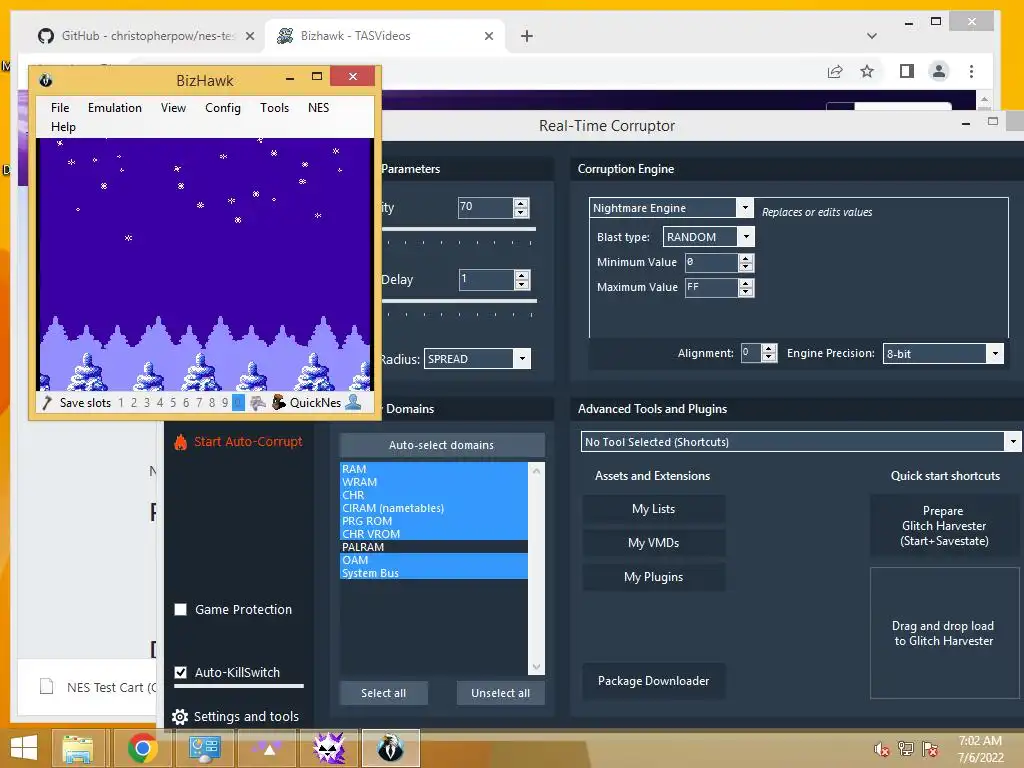
Task: Bookmark this tab with the star icon
Action: tap(867, 71)
